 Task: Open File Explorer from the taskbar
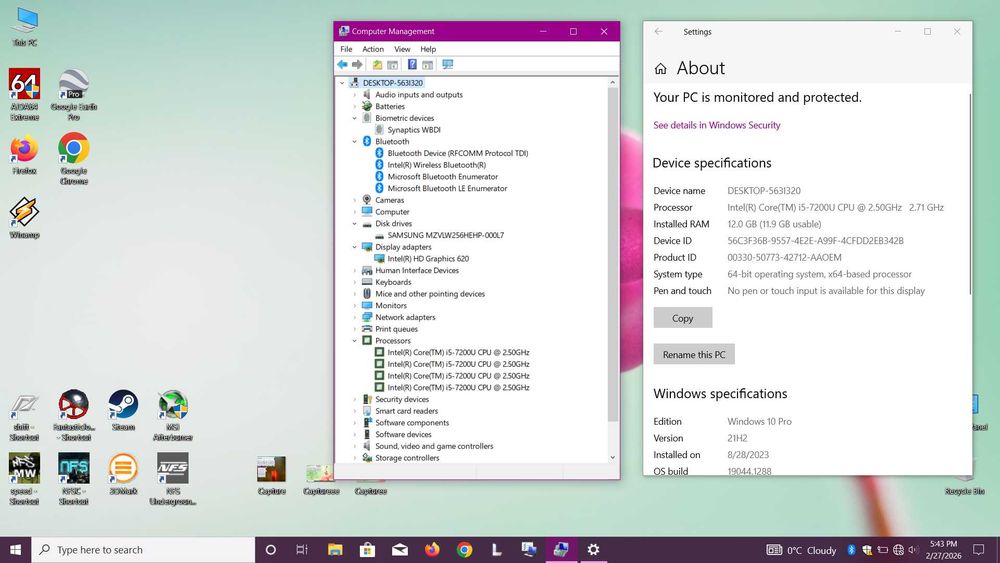point(335,550)
